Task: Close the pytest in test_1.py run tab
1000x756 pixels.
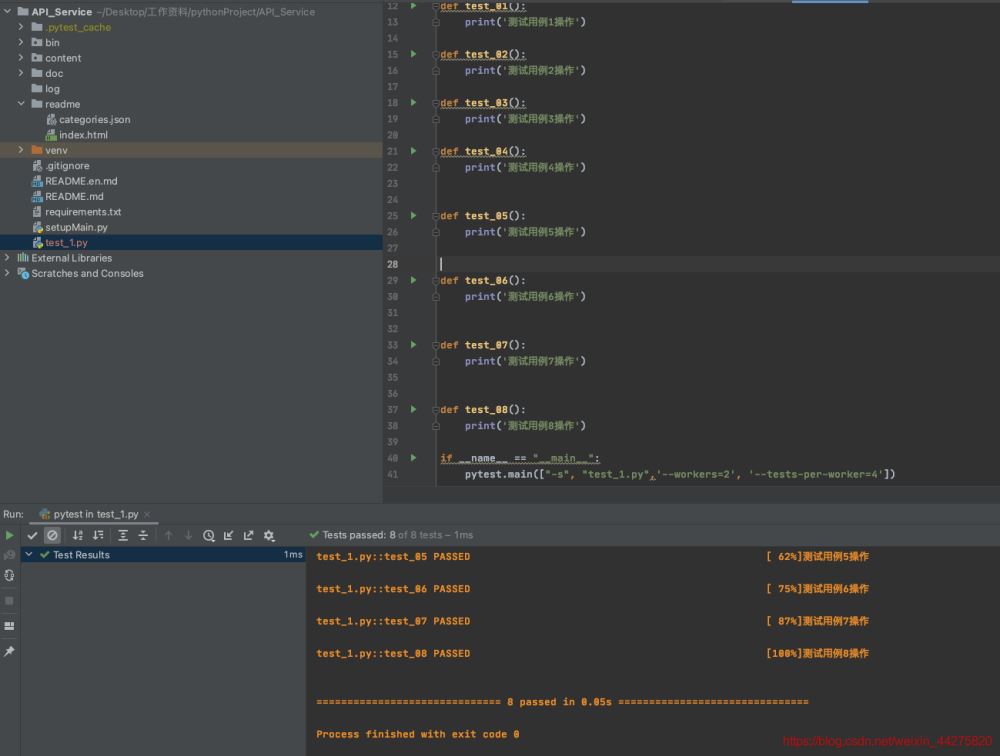Action: pos(148,514)
